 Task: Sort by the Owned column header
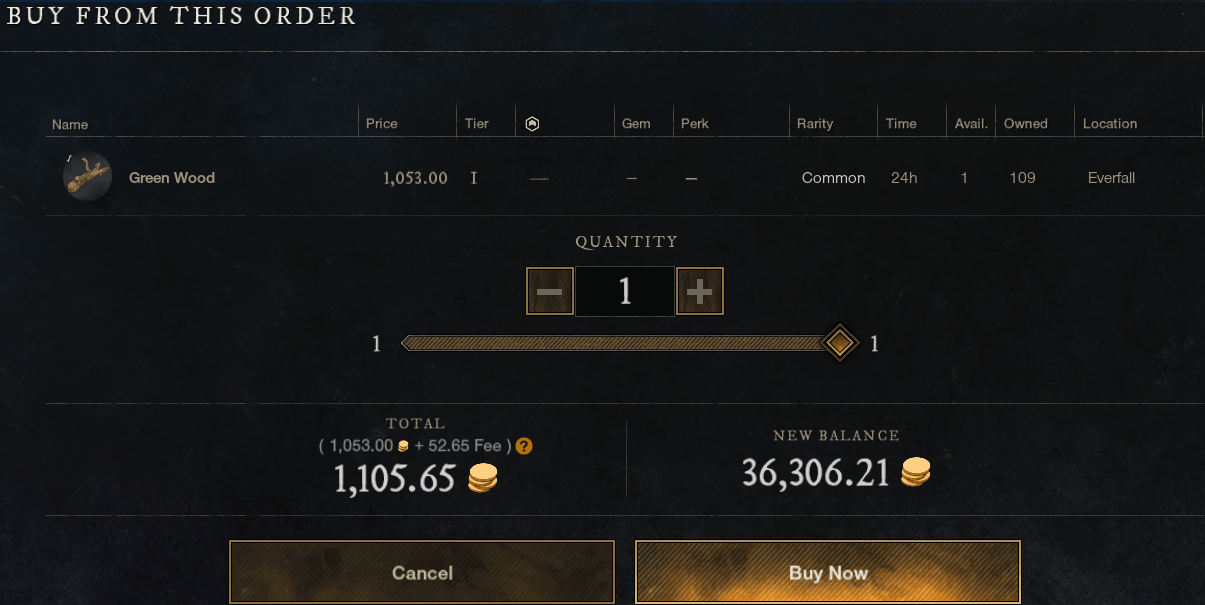point(1026,124)
